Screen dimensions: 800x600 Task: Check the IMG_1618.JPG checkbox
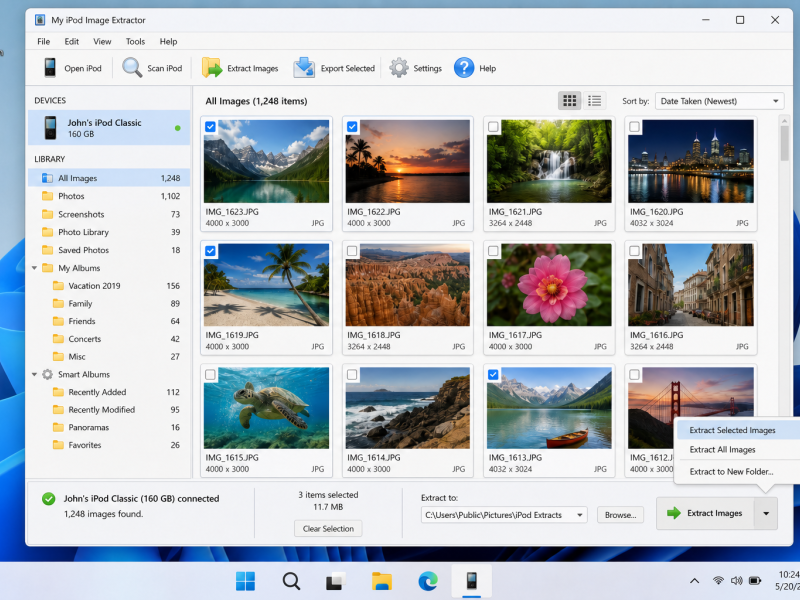[352, 251]
